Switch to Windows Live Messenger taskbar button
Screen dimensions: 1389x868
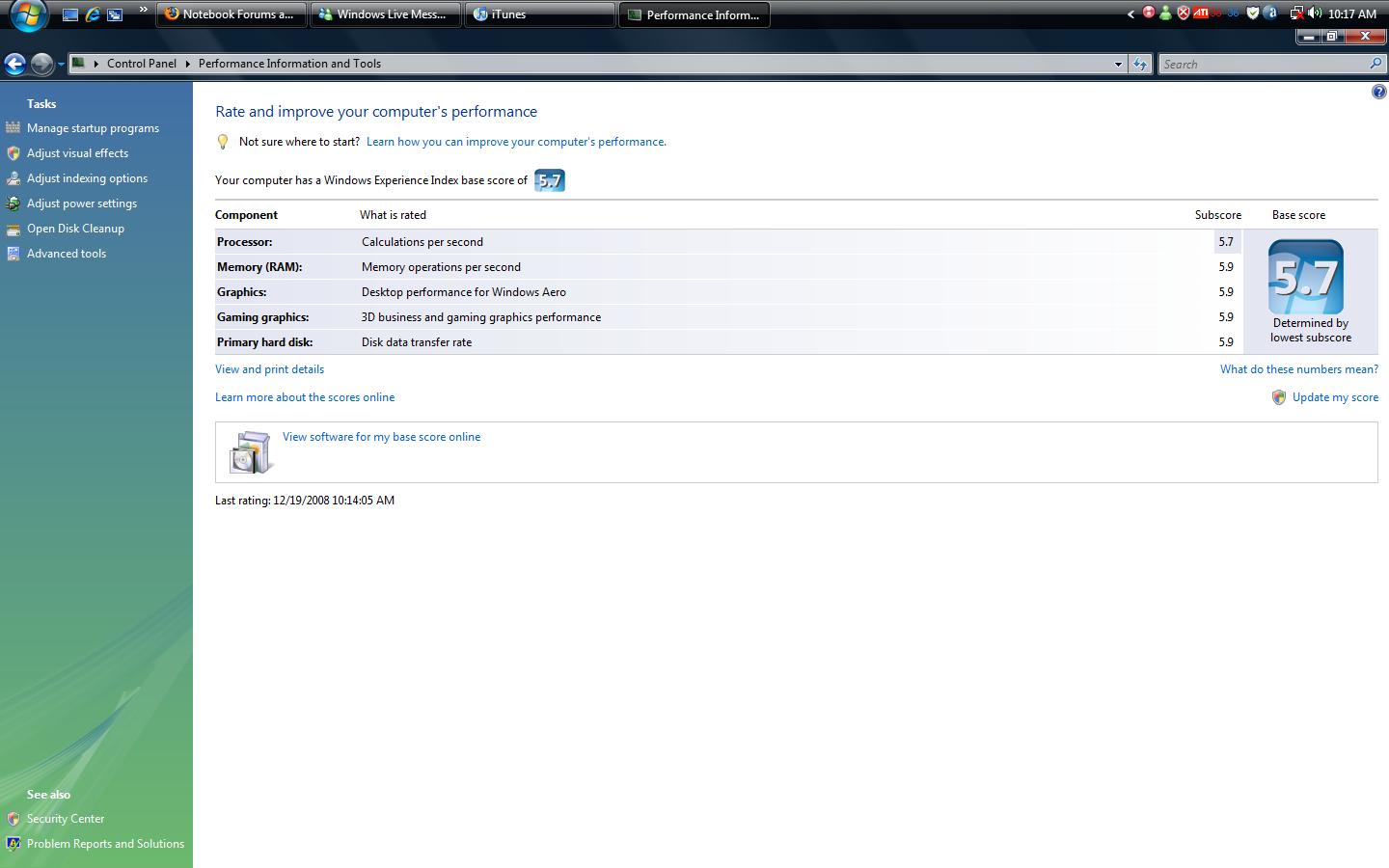pos(386,14)
